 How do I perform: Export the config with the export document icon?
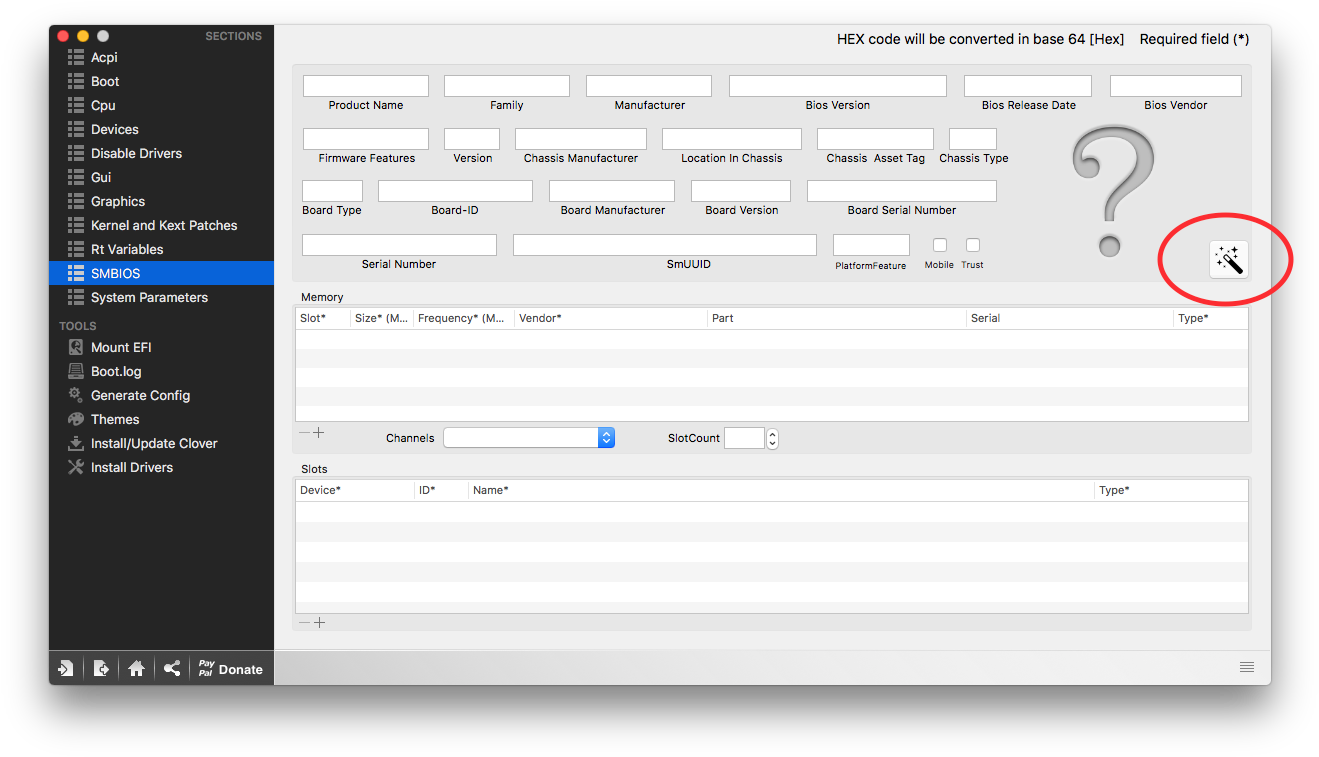pyautogui.click(x=101, y=667)
